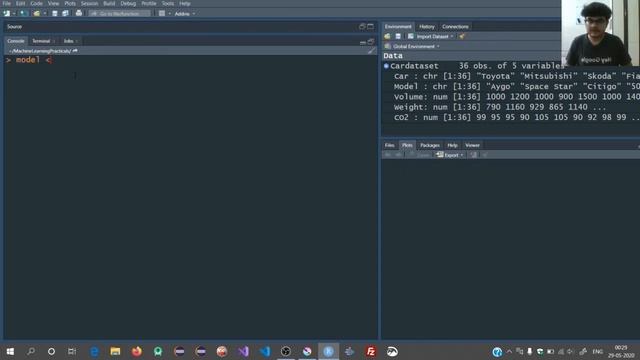
Task: Open the Help menu
Action: coord(185,3)
